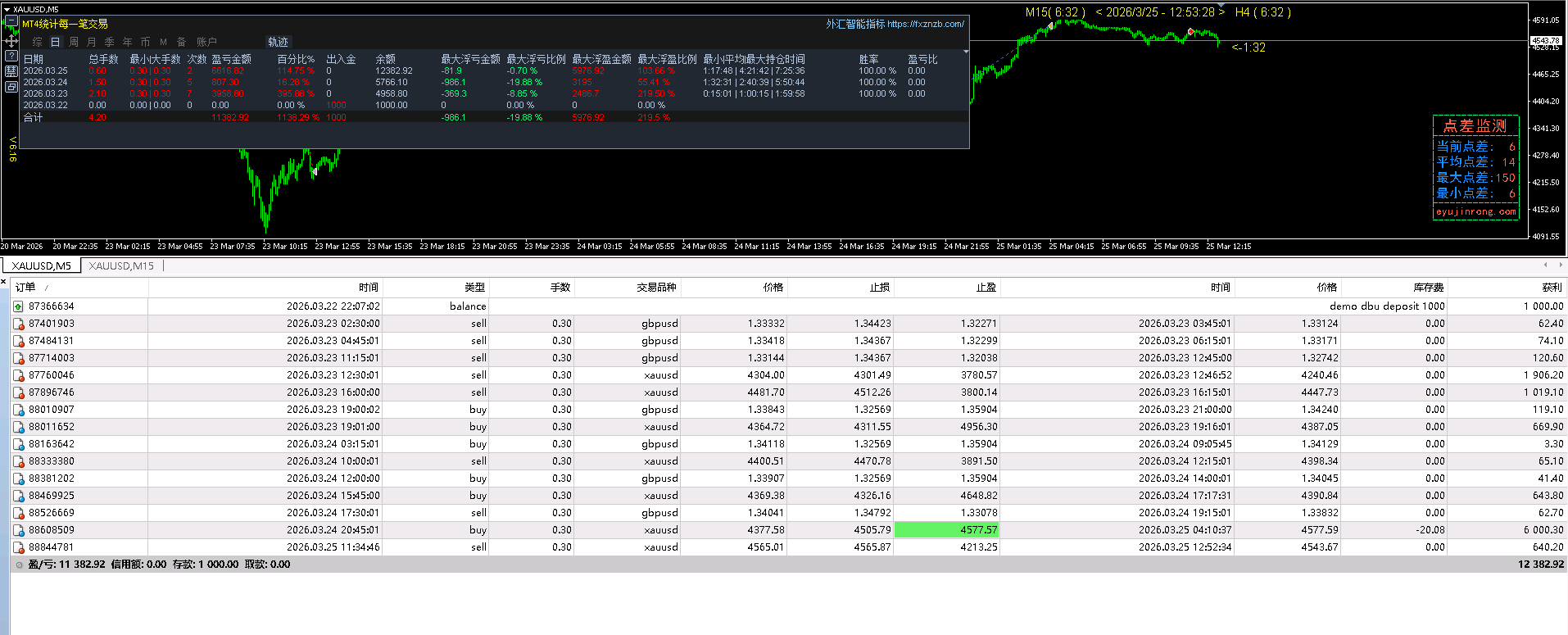
Task: Click the 2026.03.25 row in daily statistics
Action: click(x=493, y=71)
